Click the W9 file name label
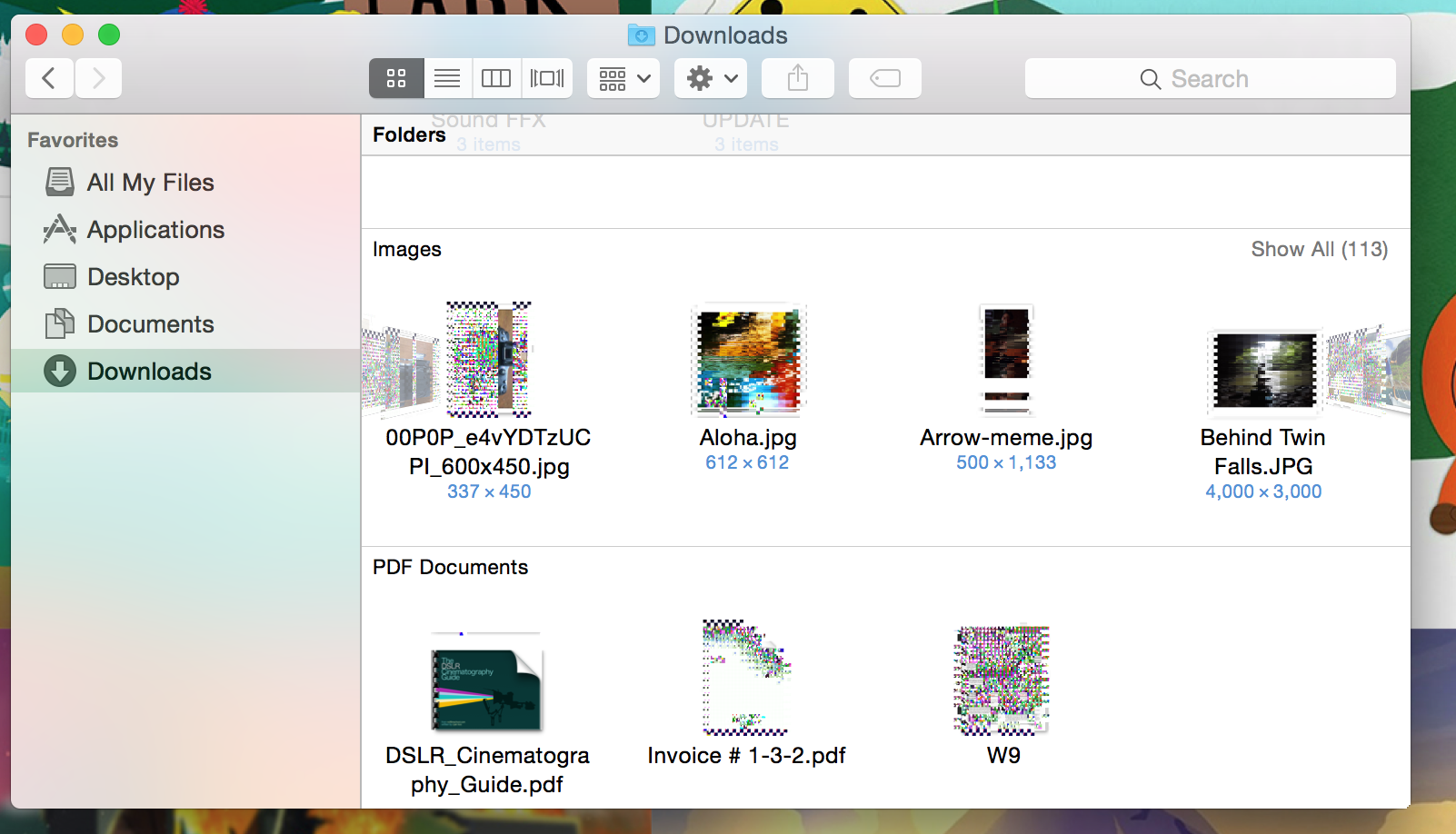Screen dimensions: 1456x834 [1003, 756]
